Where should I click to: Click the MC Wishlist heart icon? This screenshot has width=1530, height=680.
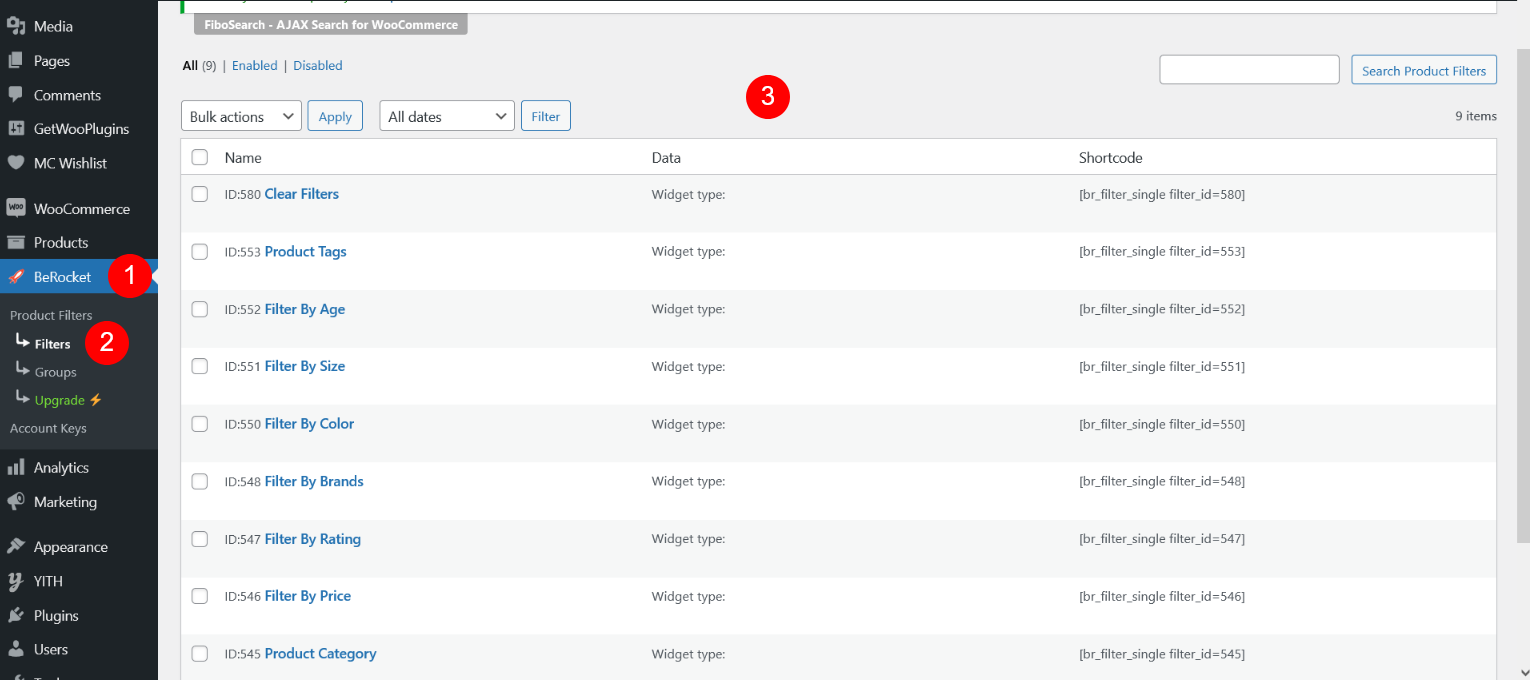point(16,163)
